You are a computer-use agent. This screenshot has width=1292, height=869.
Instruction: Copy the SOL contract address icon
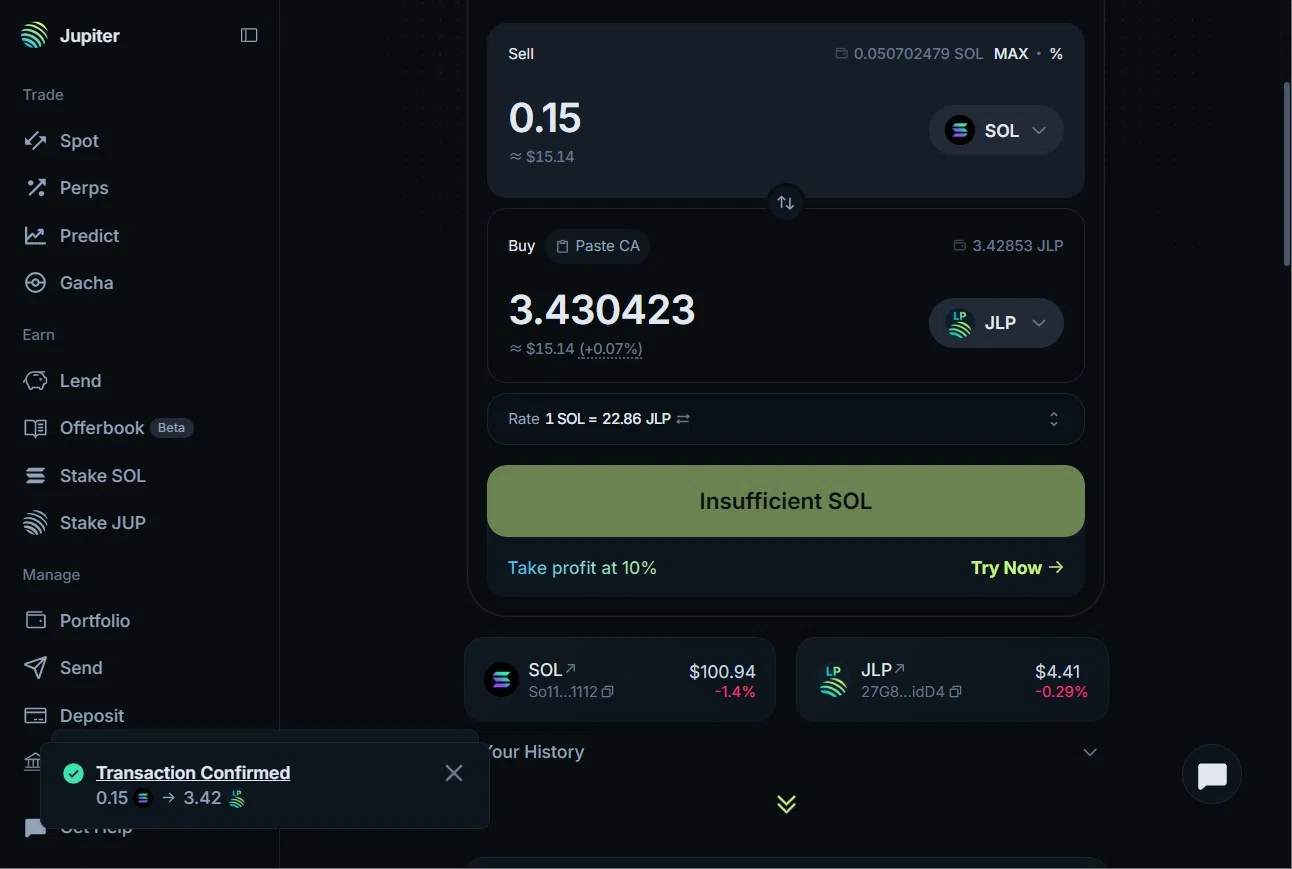pos(607,691)
